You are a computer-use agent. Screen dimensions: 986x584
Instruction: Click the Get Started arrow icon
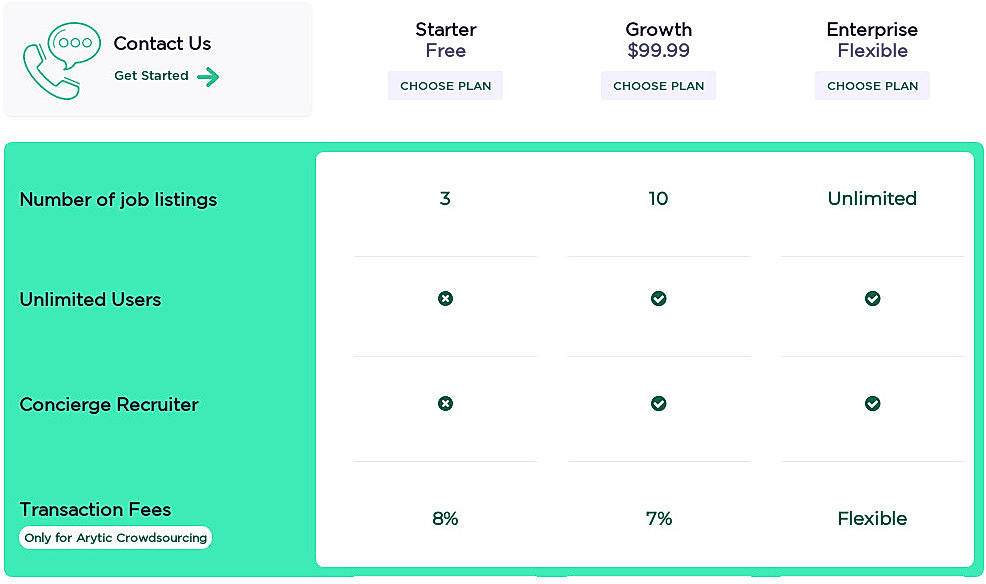tap(211, 76)
